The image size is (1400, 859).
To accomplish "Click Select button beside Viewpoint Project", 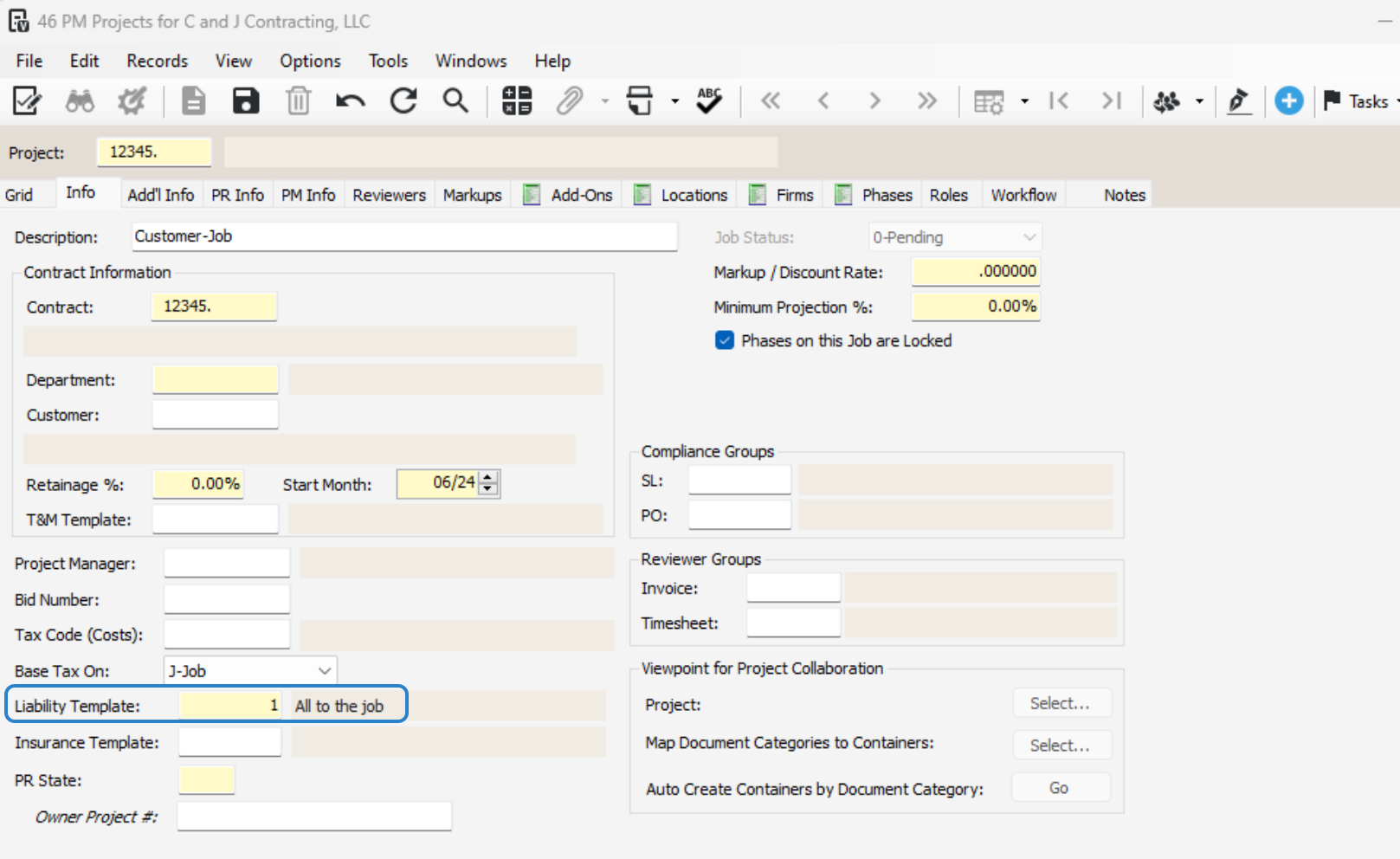I will point(1061,703).
